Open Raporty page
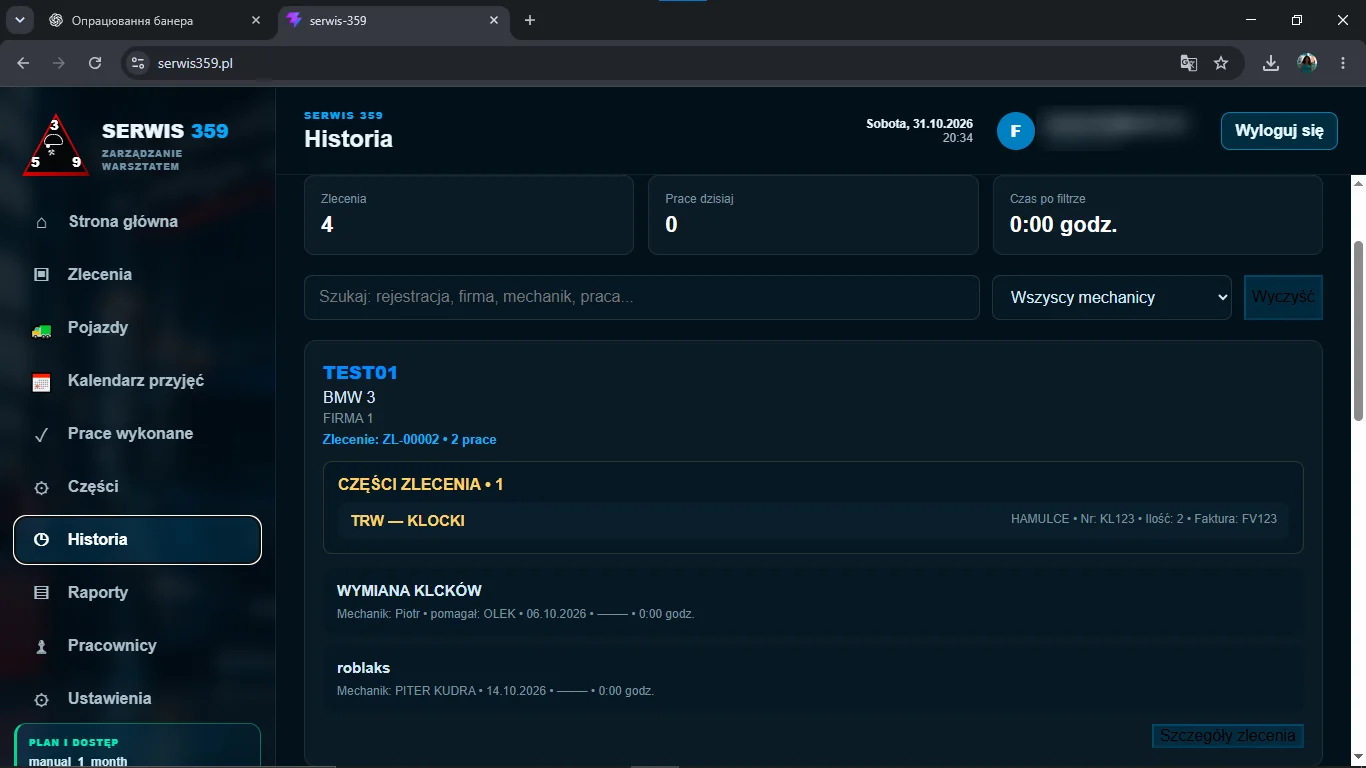The image size is (1366, 768). pos(137,593)
